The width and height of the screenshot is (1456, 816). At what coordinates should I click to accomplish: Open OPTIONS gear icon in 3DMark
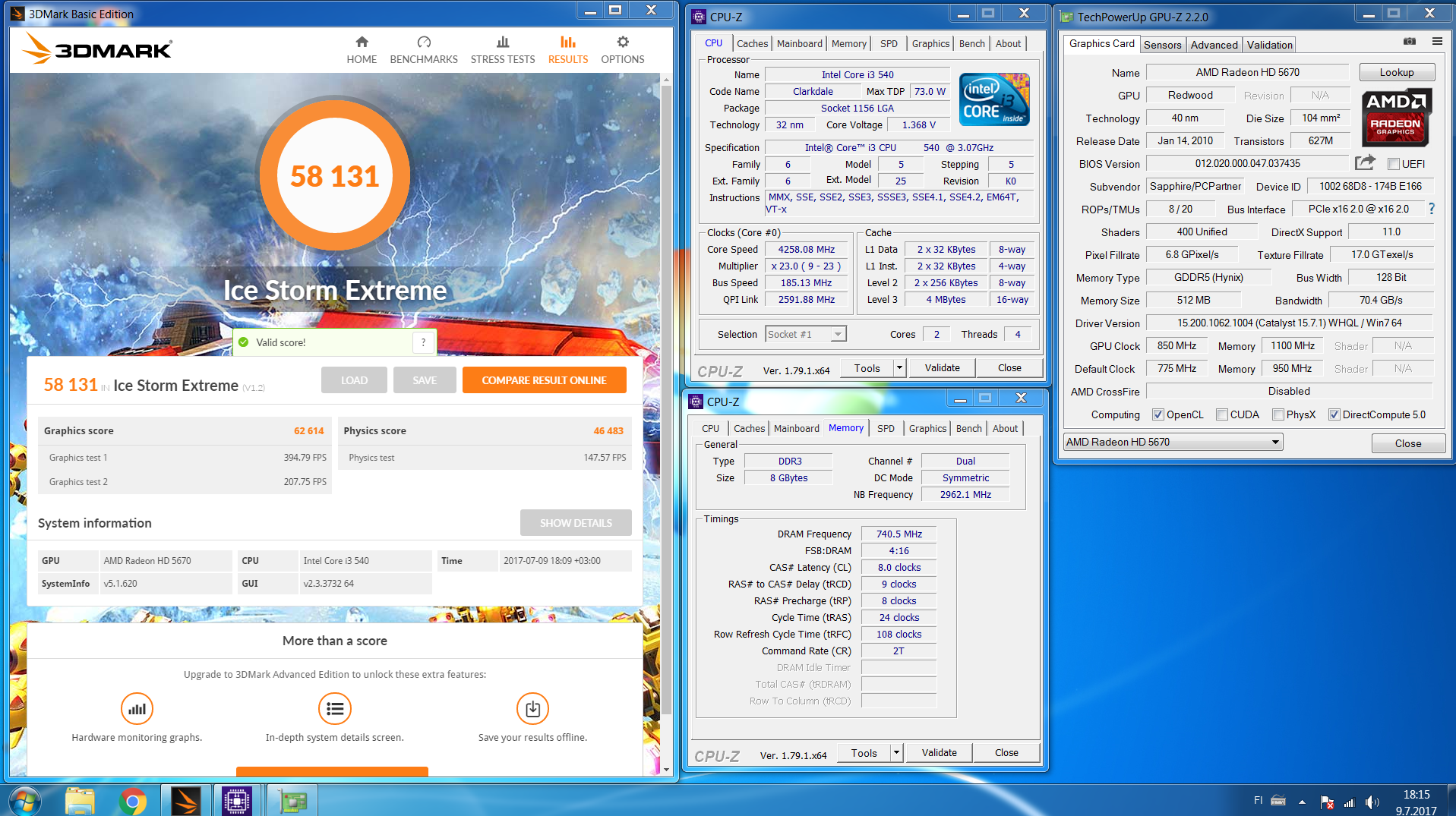[623, 43]
